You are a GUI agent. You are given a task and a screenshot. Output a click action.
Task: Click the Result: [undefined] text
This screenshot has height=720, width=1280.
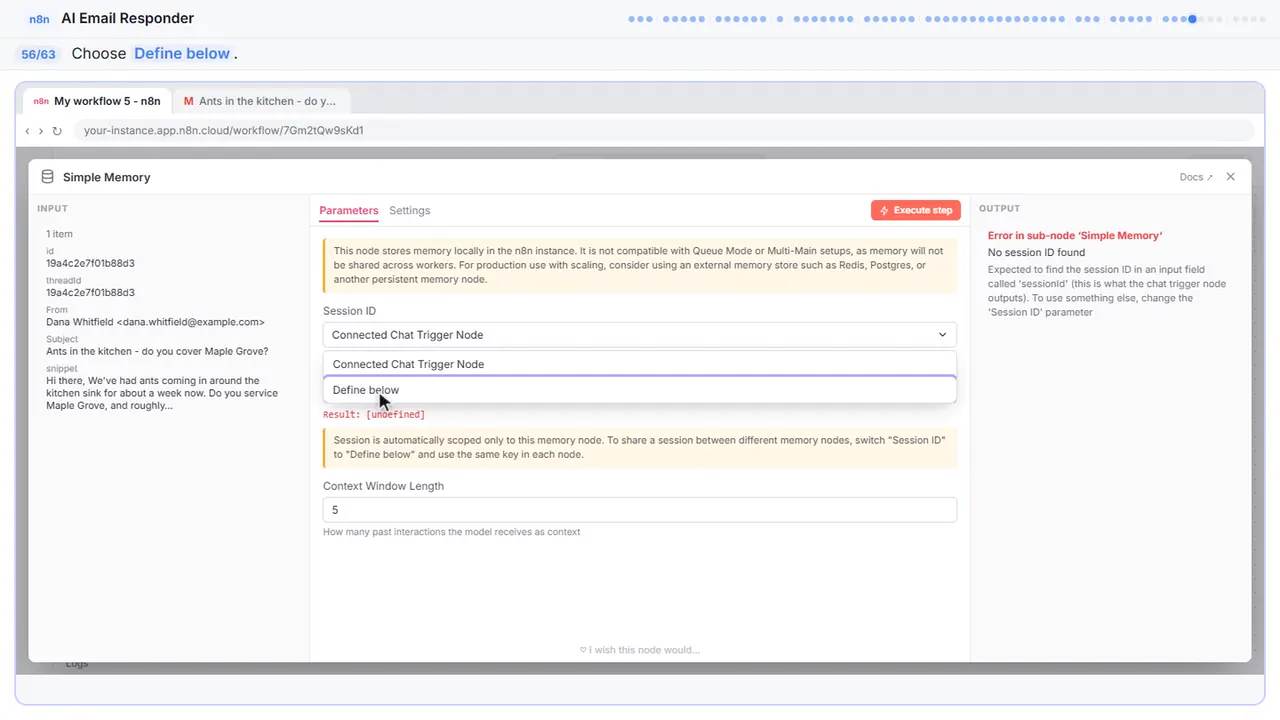[x=374, y=414]
